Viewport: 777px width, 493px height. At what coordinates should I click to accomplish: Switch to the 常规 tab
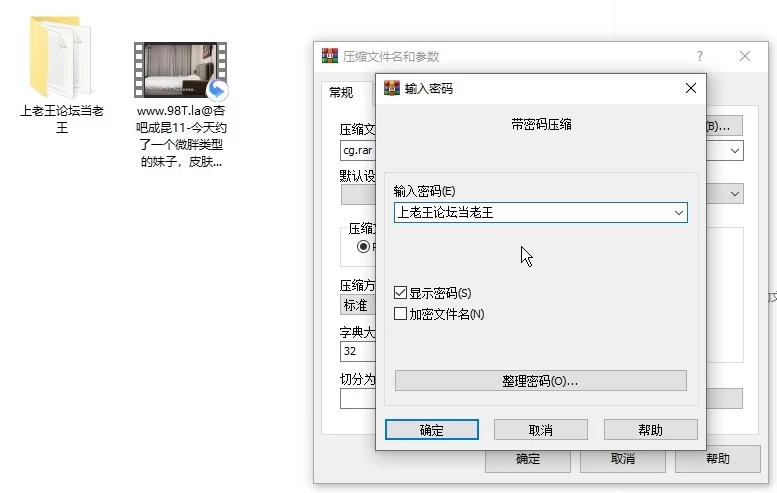click(341, 92)
